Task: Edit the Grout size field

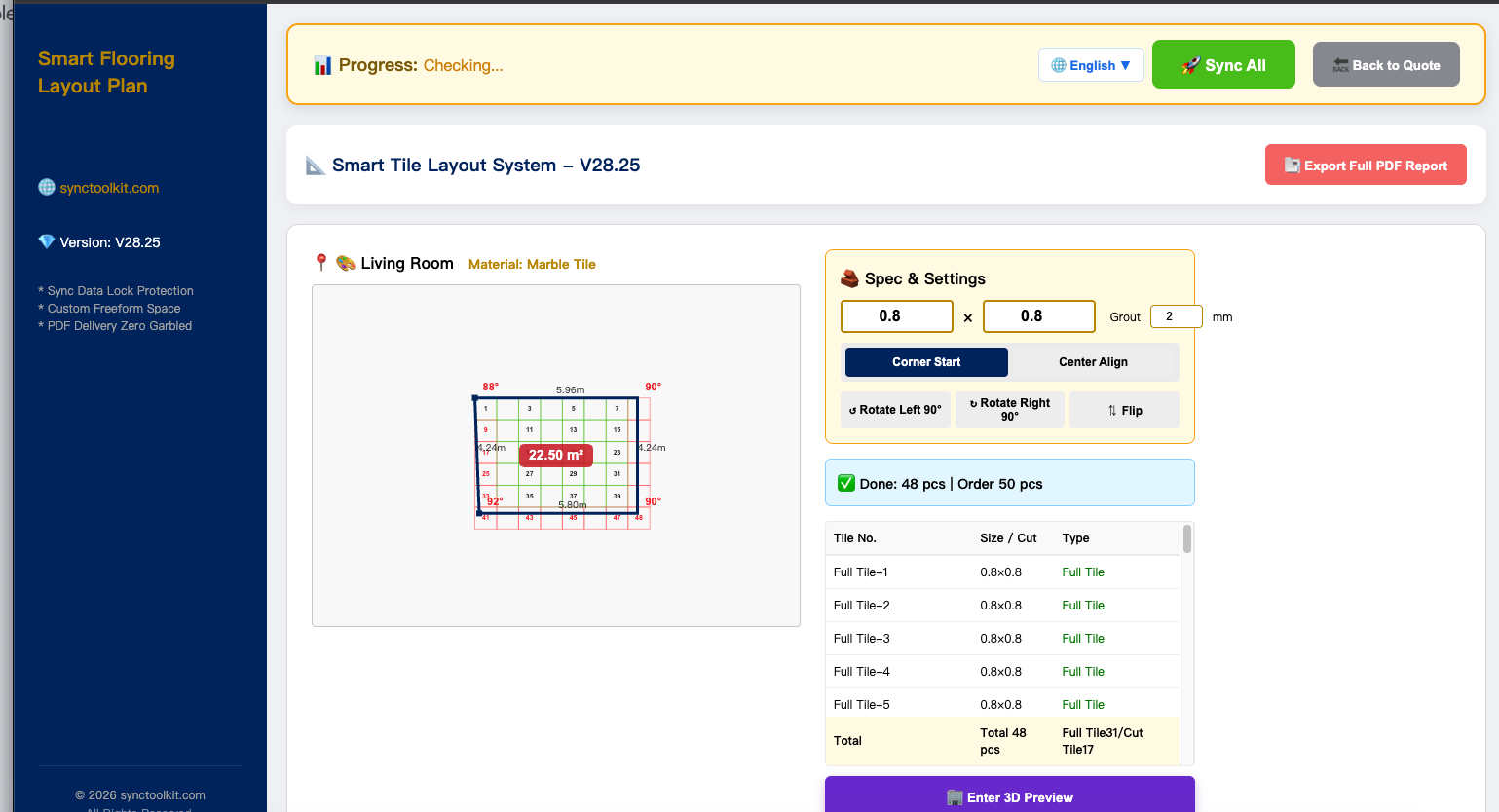Action: (x=1177, y=316)
